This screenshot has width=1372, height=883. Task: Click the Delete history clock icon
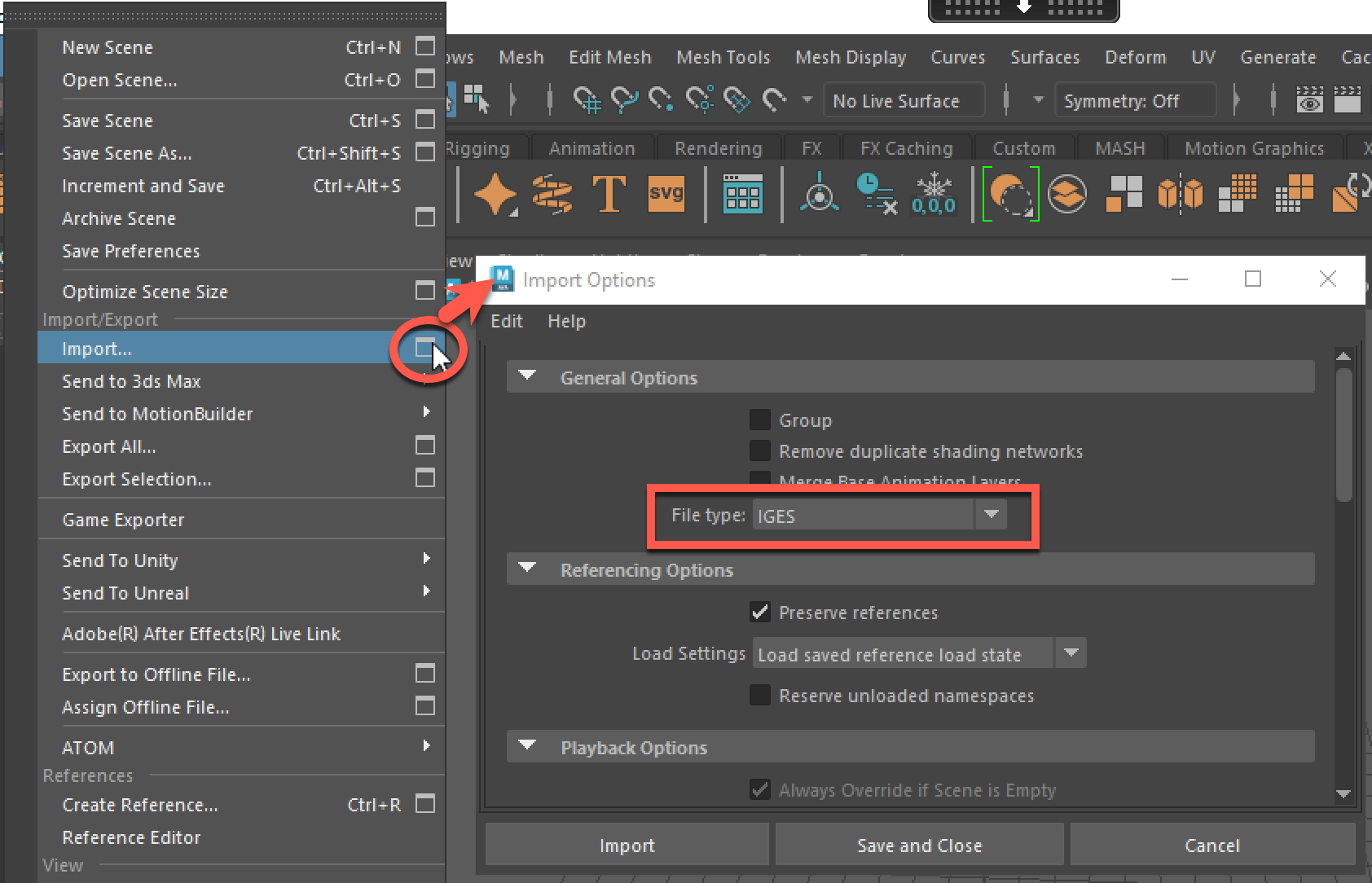pyautogui.click(x=876, y=193)
